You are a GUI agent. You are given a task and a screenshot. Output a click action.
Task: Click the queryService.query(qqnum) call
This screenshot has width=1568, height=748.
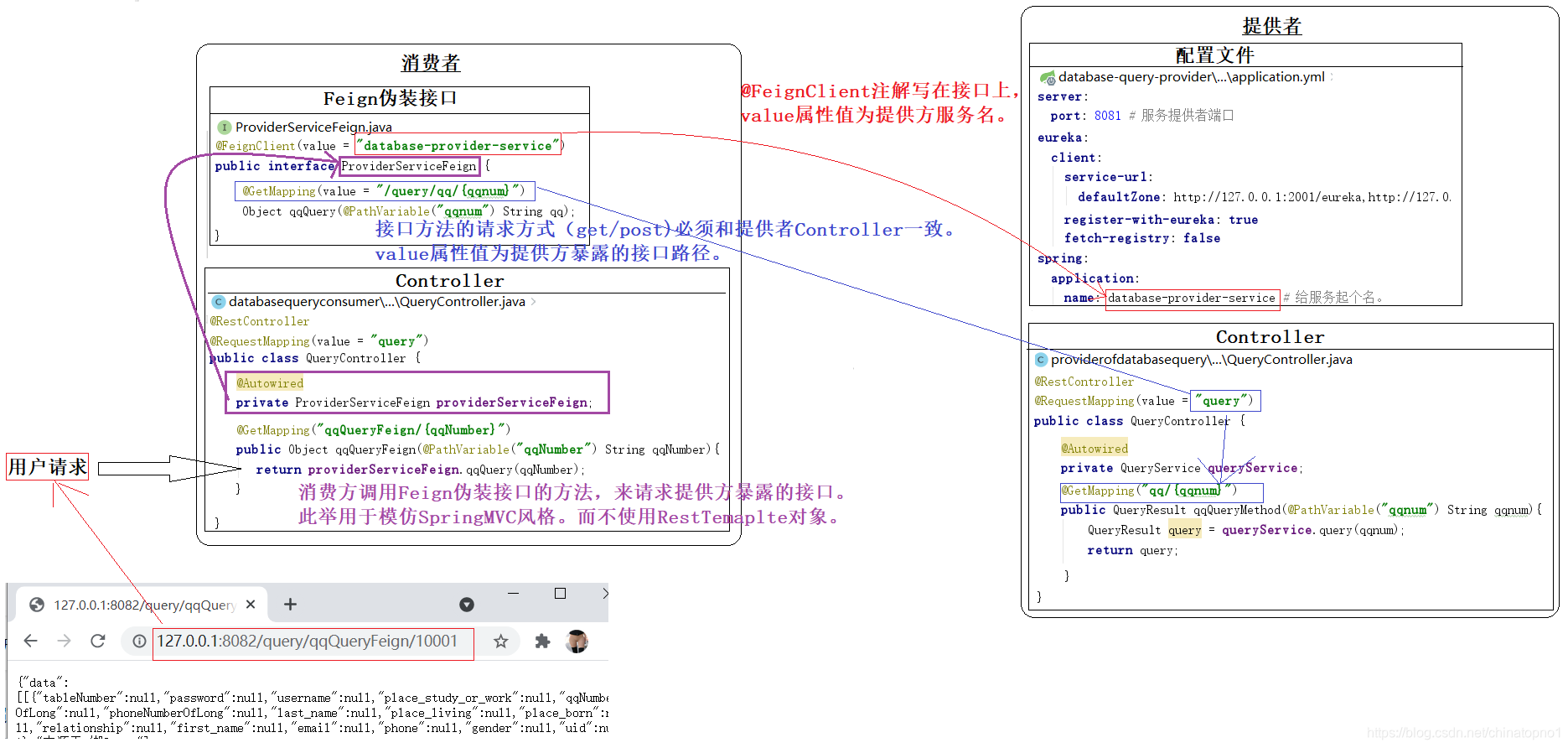pyautogui.click(x=1312, y=531)
